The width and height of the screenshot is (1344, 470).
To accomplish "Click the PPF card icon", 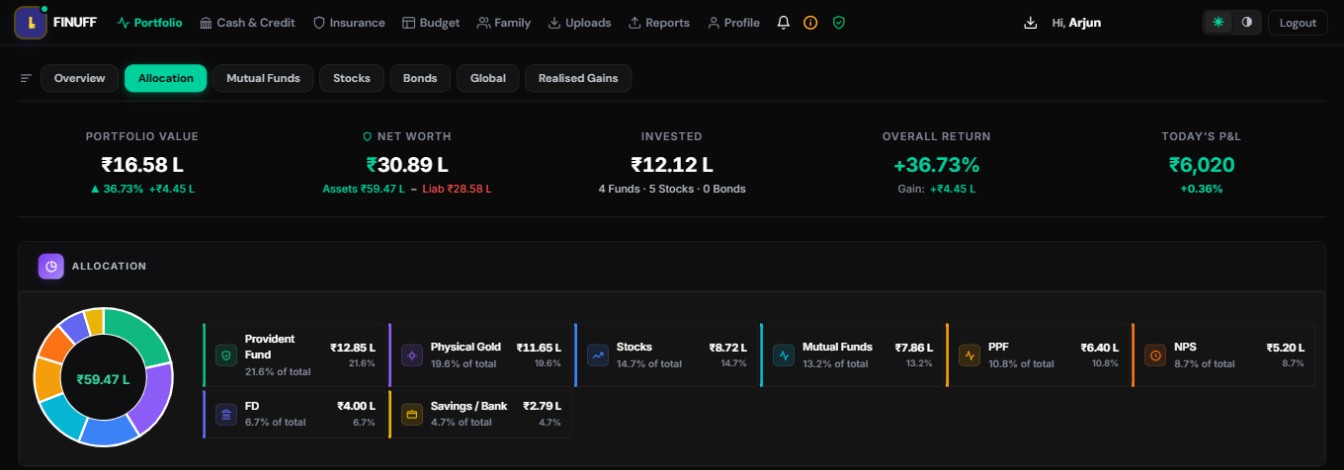I will (x=969, y=355).
